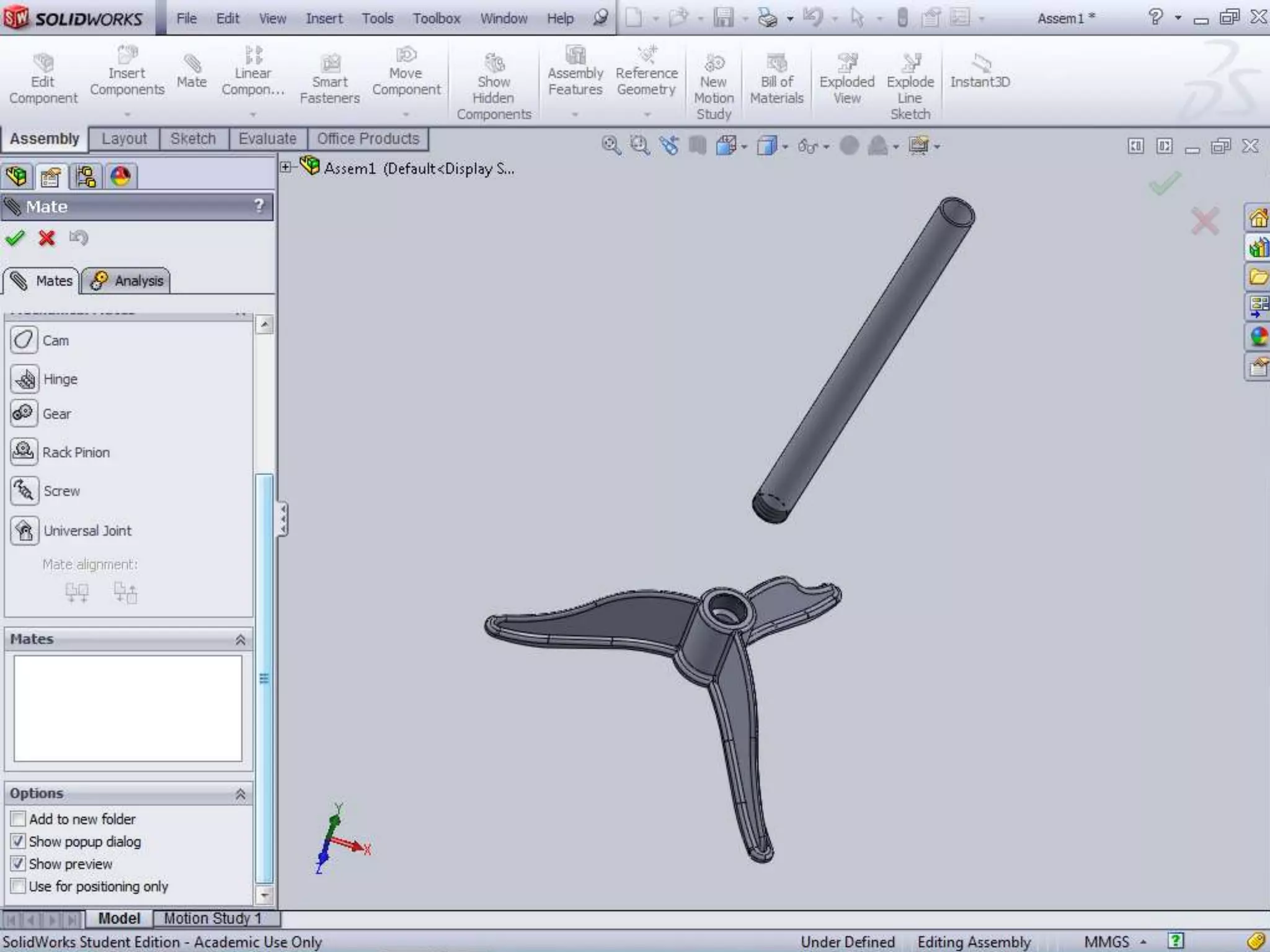Select the Gear mate type
The height and width of the screenshot is (952, 1270).
tap(24, 413)
